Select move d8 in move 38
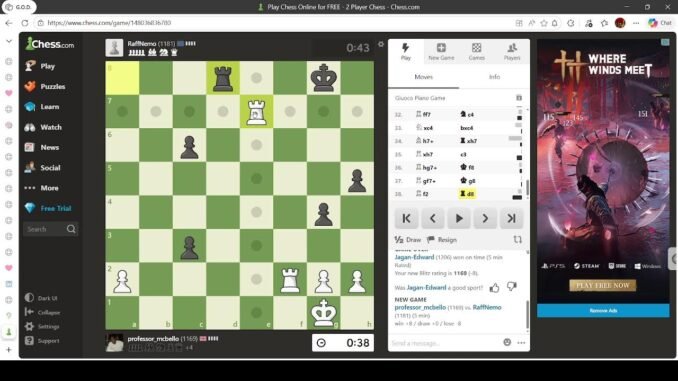678x381 pixels. point(467,194)
